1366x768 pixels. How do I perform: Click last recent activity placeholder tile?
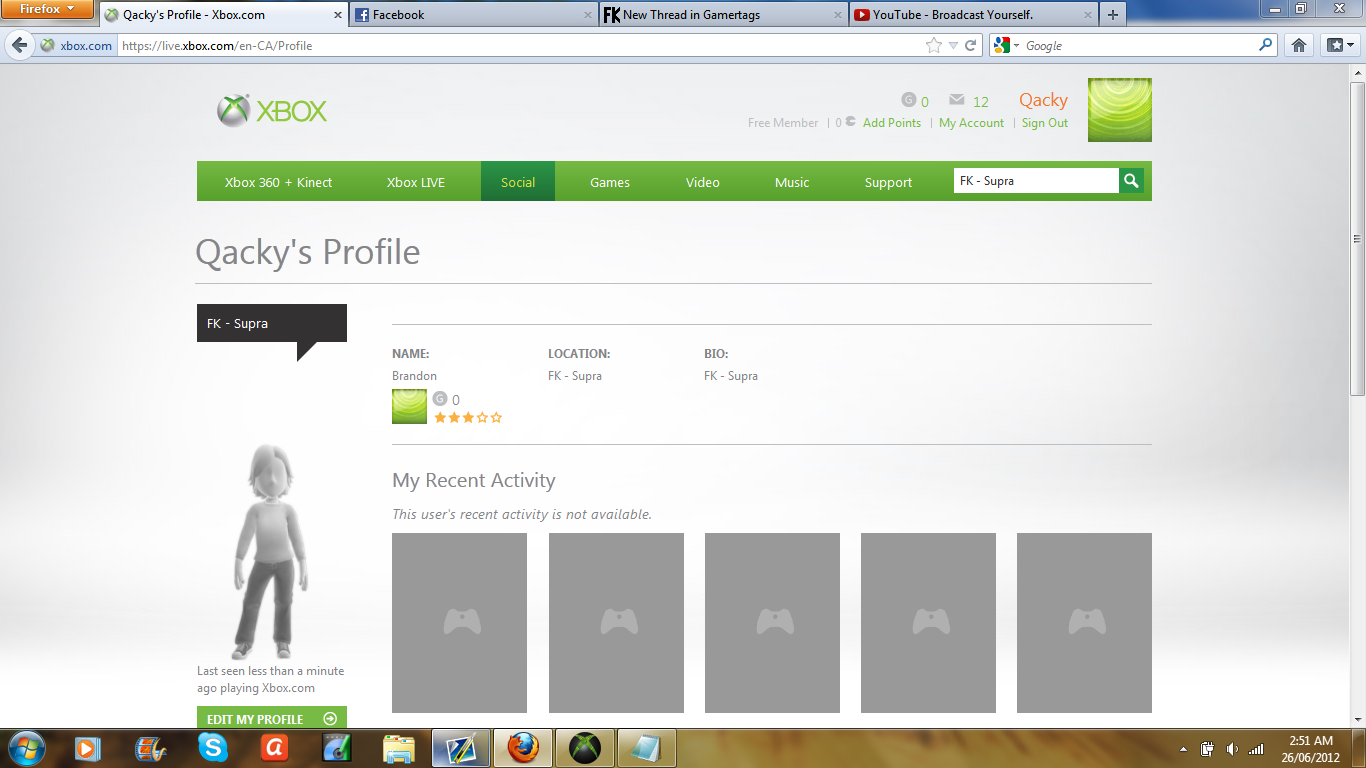[1084, 622]
